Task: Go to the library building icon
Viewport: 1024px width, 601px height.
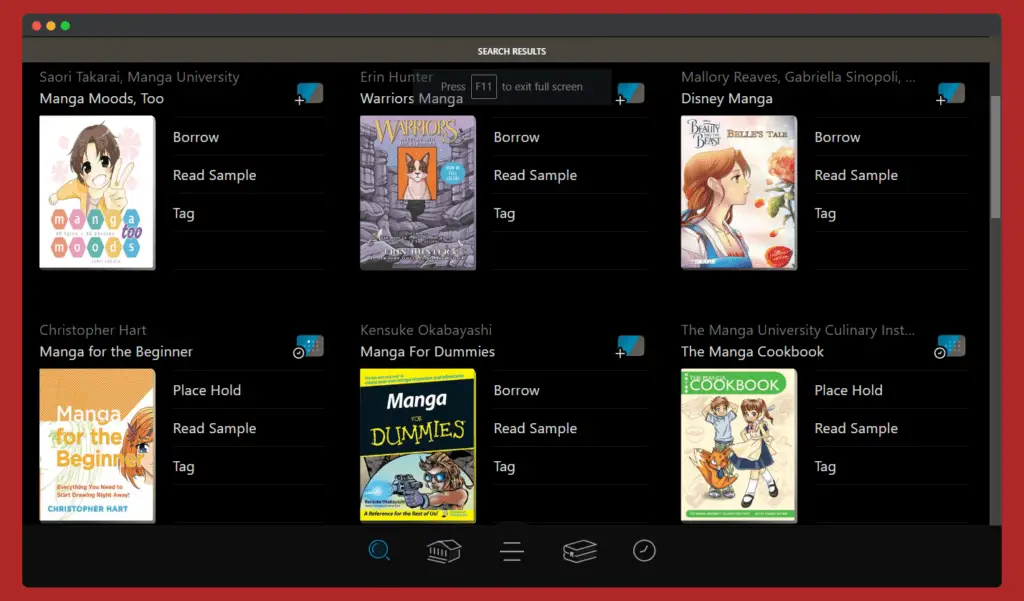Action: point(444,551)
